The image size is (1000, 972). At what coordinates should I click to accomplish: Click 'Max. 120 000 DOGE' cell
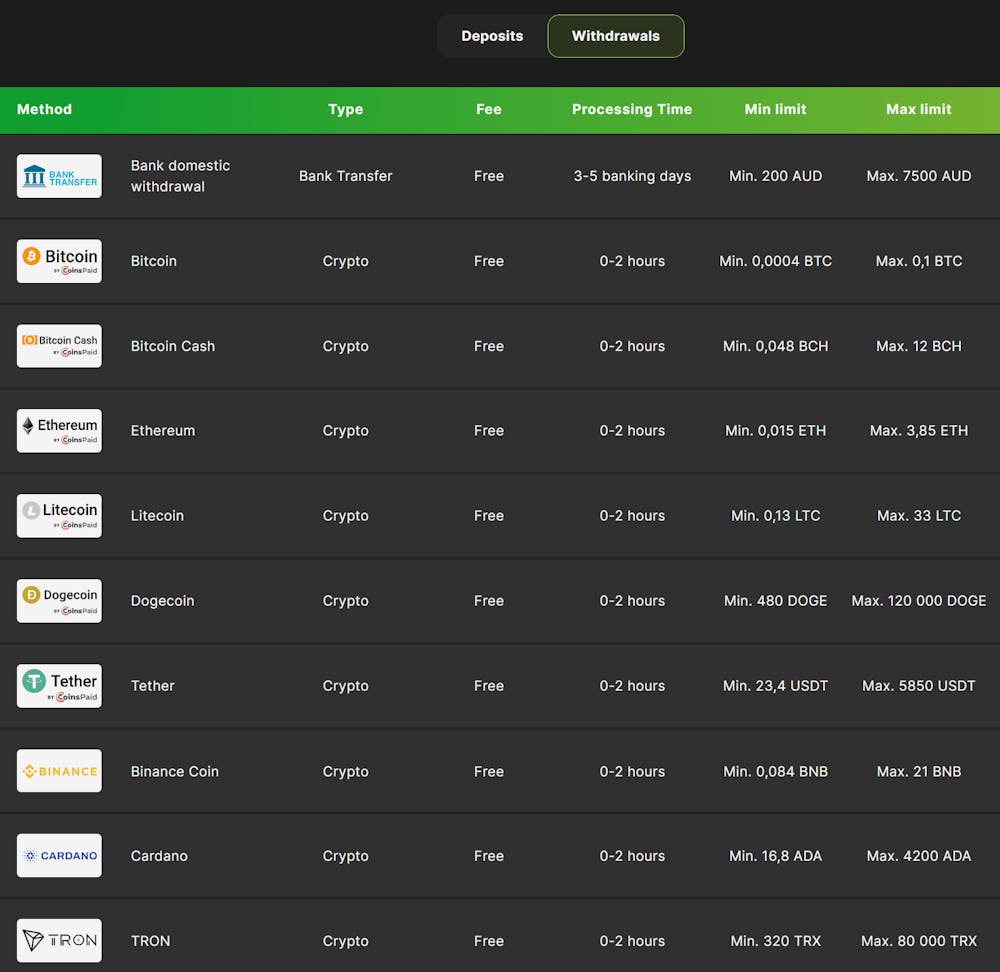coord(918,601)
